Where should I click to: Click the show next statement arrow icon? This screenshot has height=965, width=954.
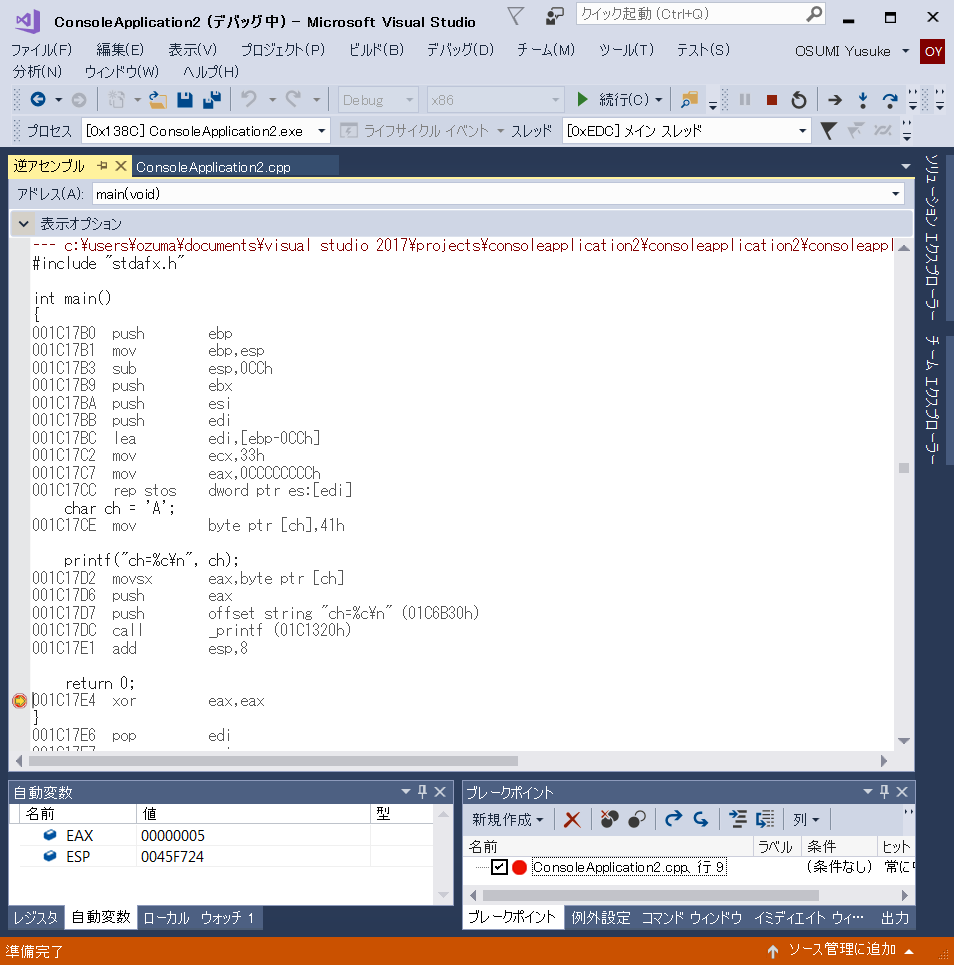tap(835, 100)
